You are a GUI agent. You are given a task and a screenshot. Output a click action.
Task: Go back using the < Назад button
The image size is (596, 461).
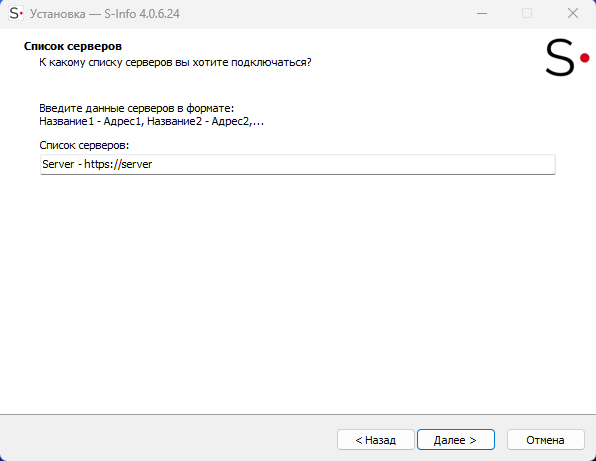tap(376, 440)
